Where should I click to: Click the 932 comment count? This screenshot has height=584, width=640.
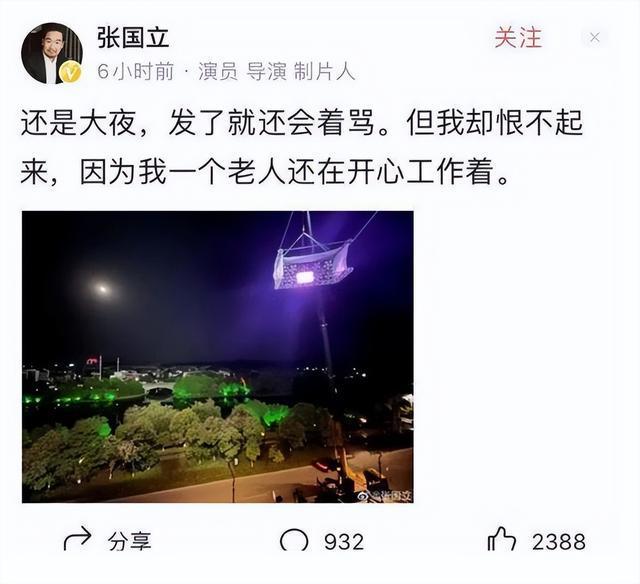344,542
